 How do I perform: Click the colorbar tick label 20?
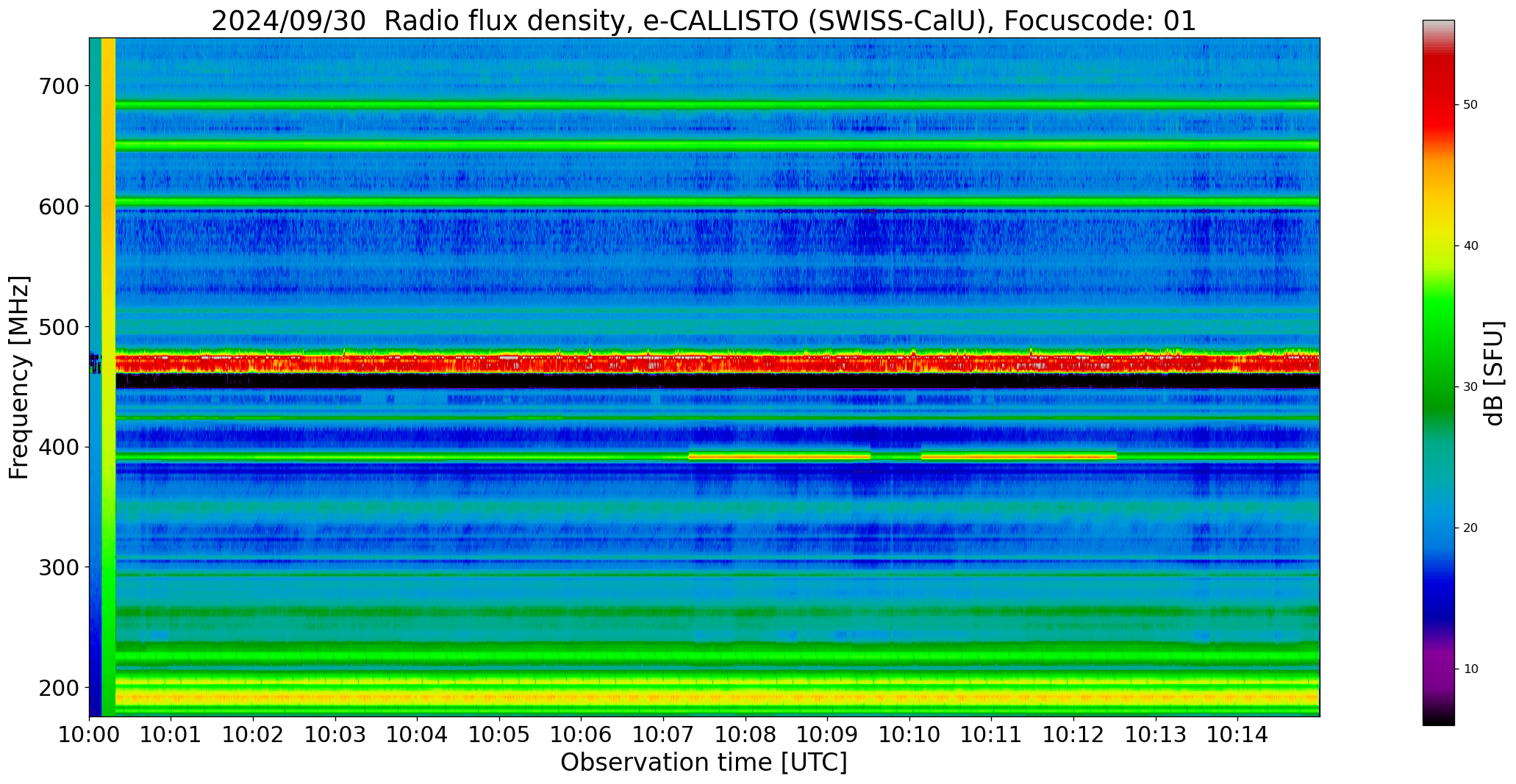click(1470, 528)
